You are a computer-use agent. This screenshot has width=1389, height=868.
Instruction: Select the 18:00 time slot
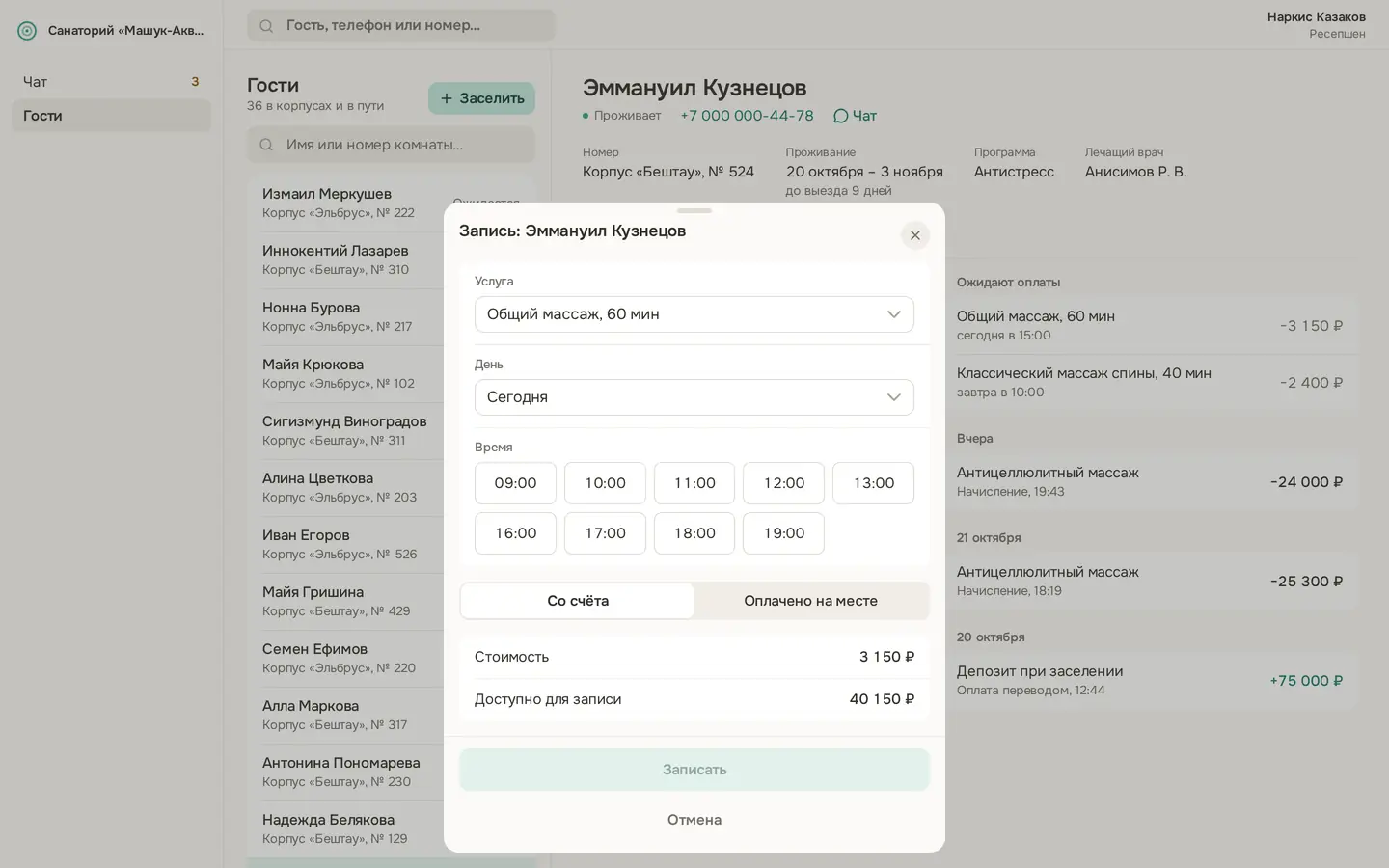(x=694, y=533)
